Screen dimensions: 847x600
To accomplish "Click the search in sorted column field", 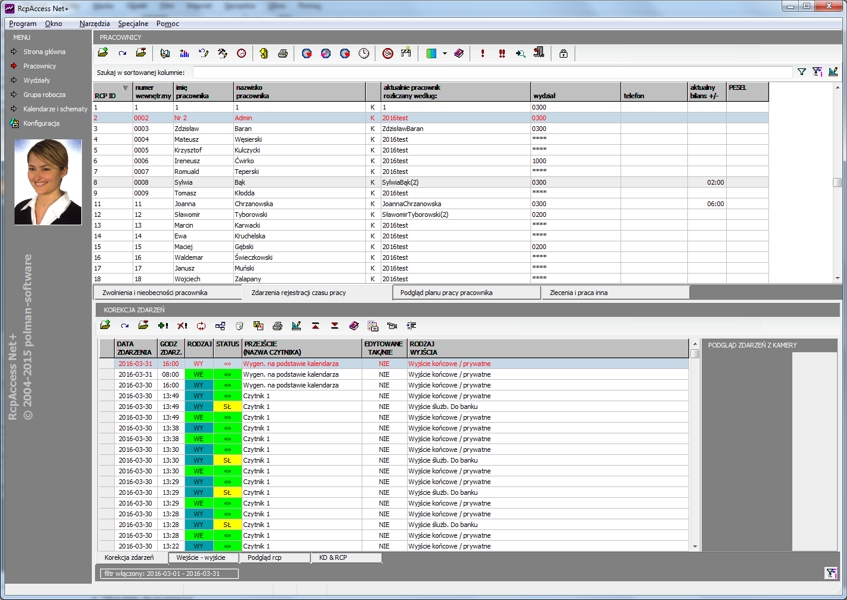I will tap(490, 72).
